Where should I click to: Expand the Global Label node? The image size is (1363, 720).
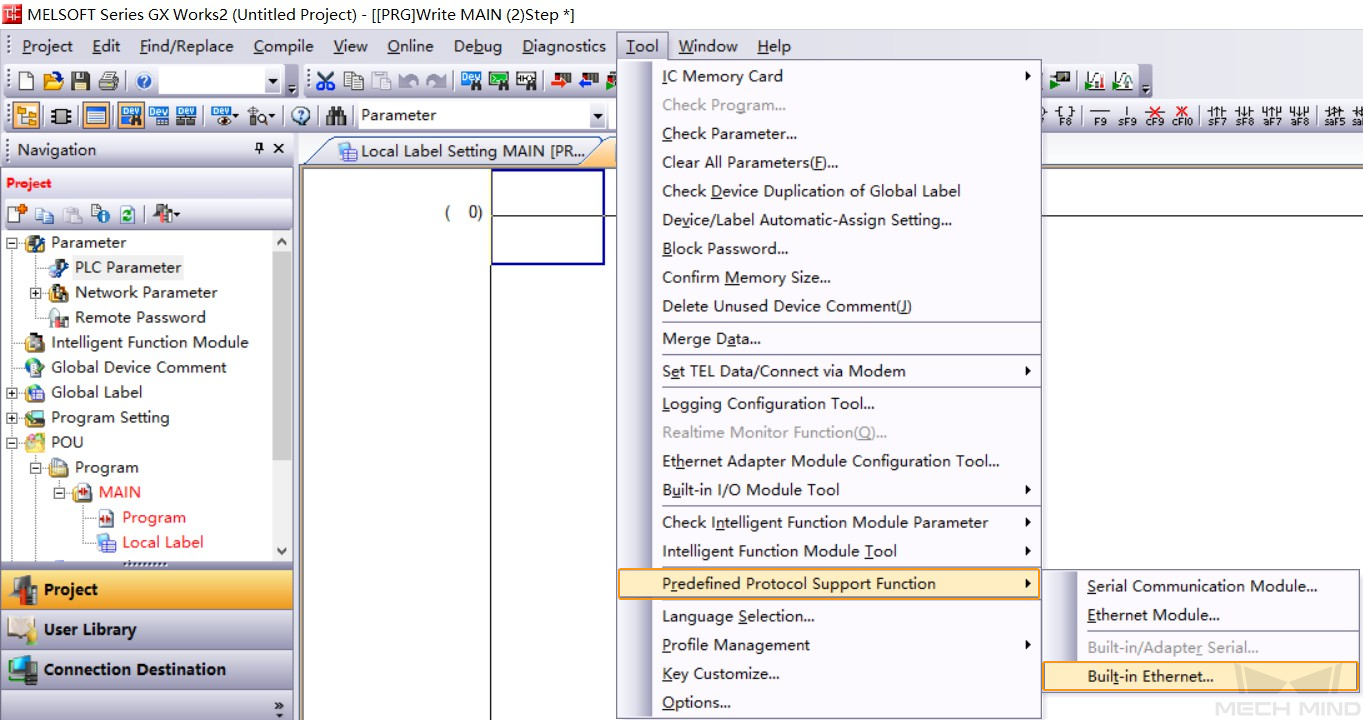point(12,393)
